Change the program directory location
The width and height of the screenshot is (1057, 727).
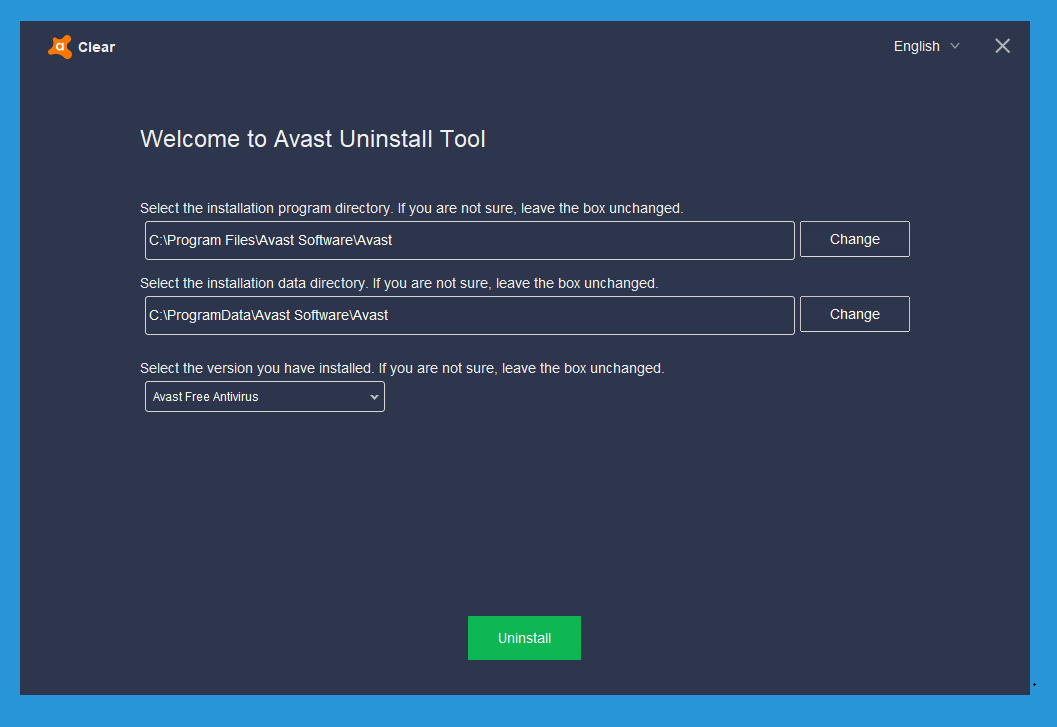(854, 239)
